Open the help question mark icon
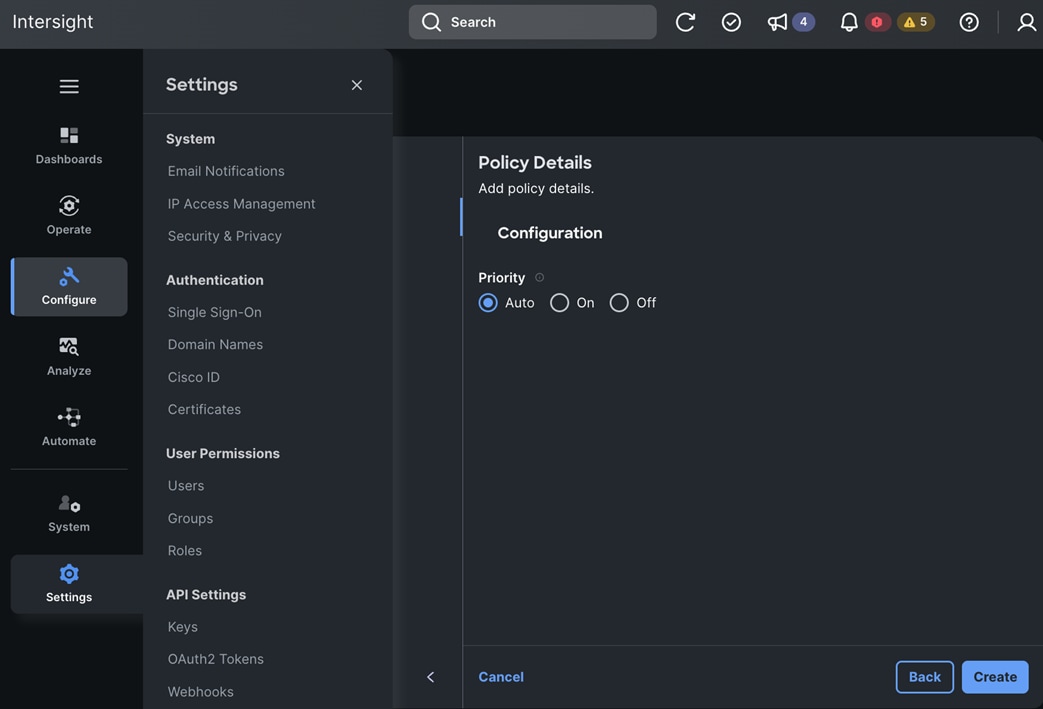Viewport: 1043px width, 709px height. pyautogui.click(x=969, y=22)
